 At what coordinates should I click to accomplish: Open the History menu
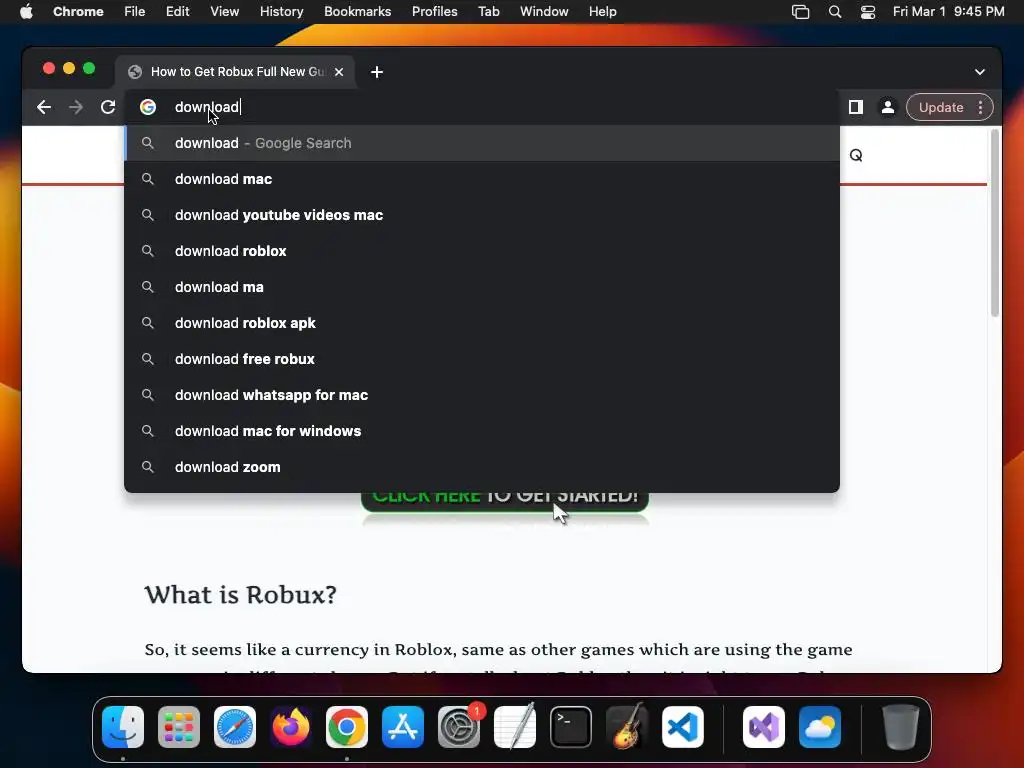point(281,12)
